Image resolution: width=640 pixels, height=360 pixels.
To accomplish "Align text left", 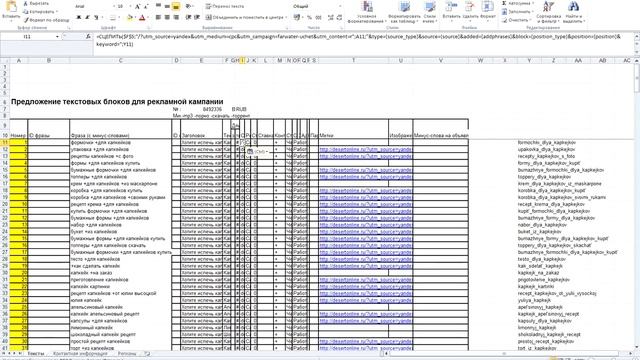I will (158, 18).
